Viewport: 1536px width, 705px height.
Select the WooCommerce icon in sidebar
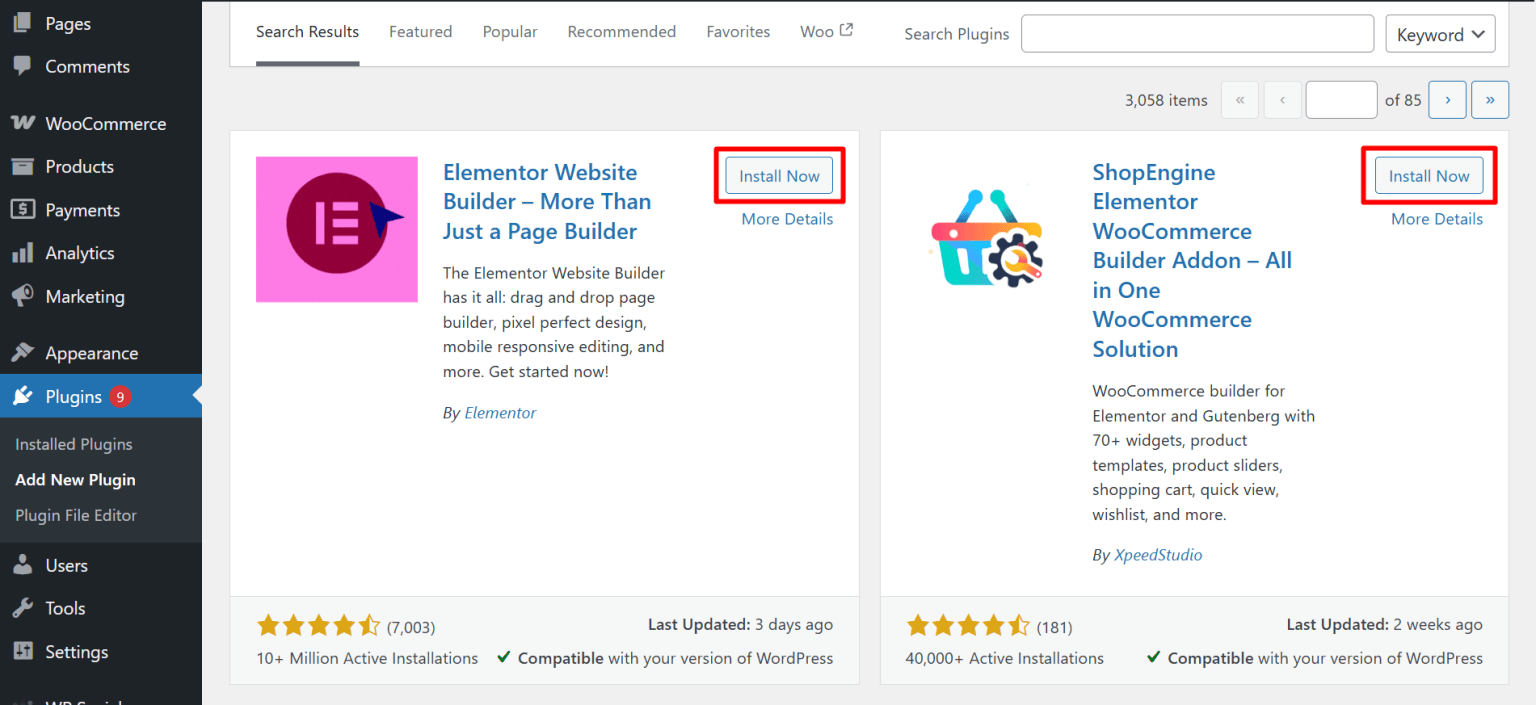105,123
